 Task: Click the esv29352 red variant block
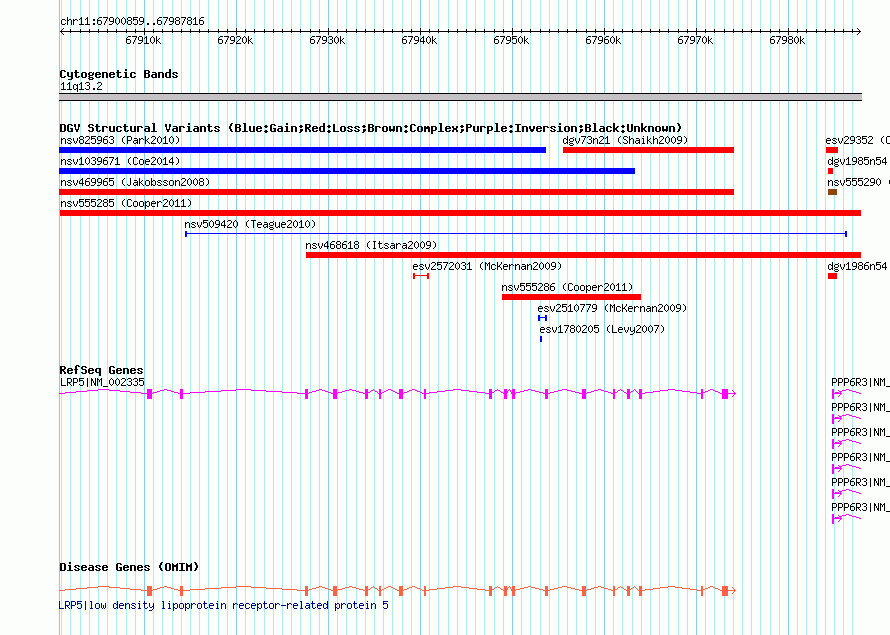click(x=832, y=150)
